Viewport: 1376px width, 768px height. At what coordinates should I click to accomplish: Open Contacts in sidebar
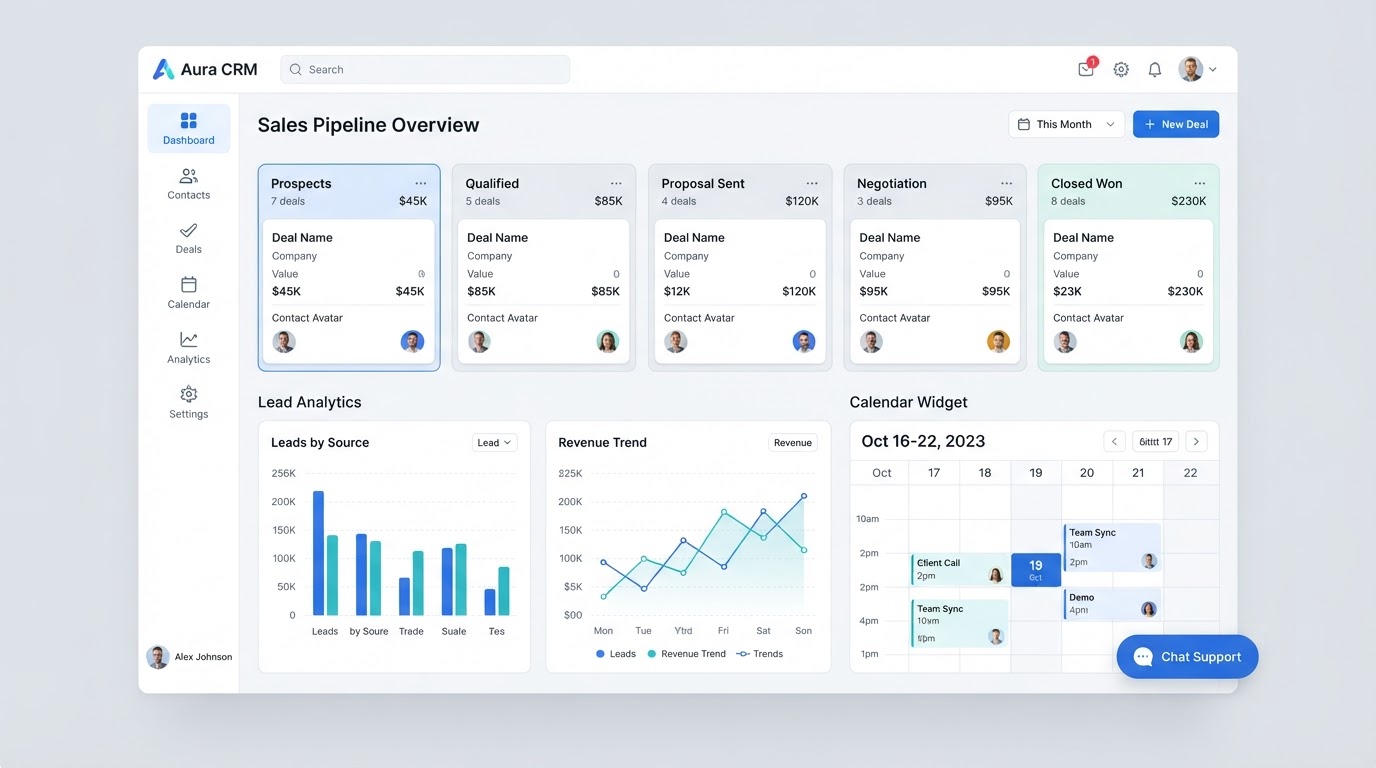pos(188,184)
